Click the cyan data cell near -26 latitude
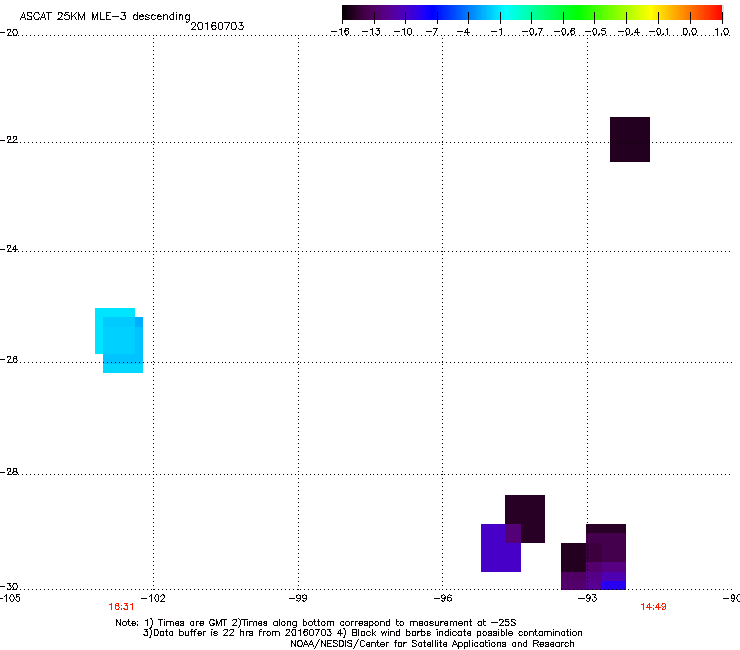Image resolution: width=740 pixels, height=650 pixels. pos(119,340)
